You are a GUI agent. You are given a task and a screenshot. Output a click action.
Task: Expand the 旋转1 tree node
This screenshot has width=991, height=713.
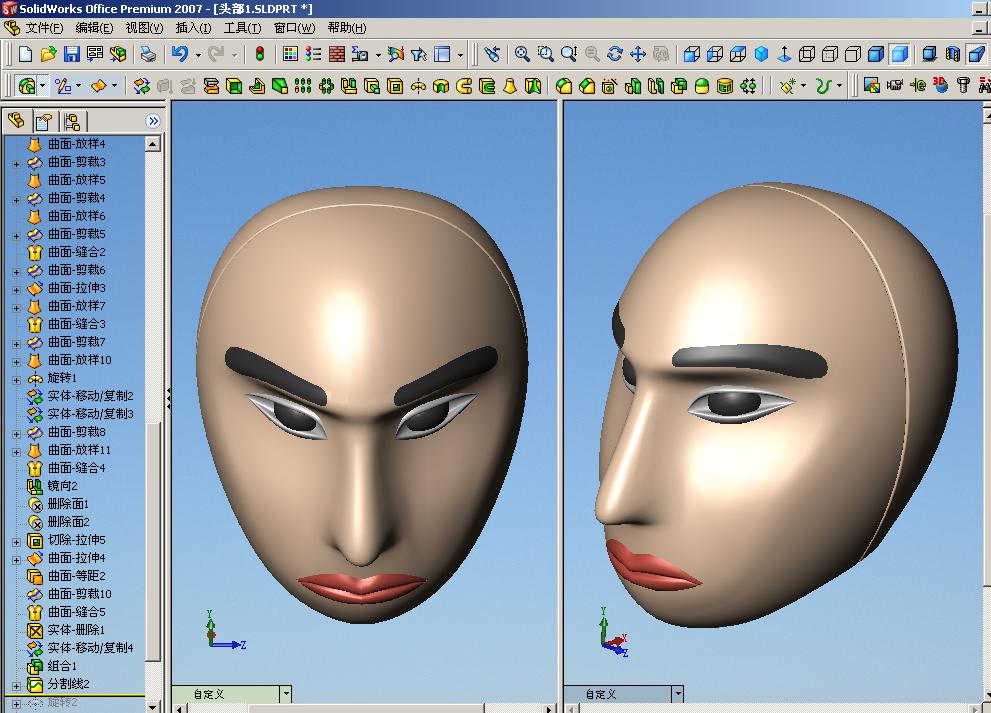tap(16, 380)
